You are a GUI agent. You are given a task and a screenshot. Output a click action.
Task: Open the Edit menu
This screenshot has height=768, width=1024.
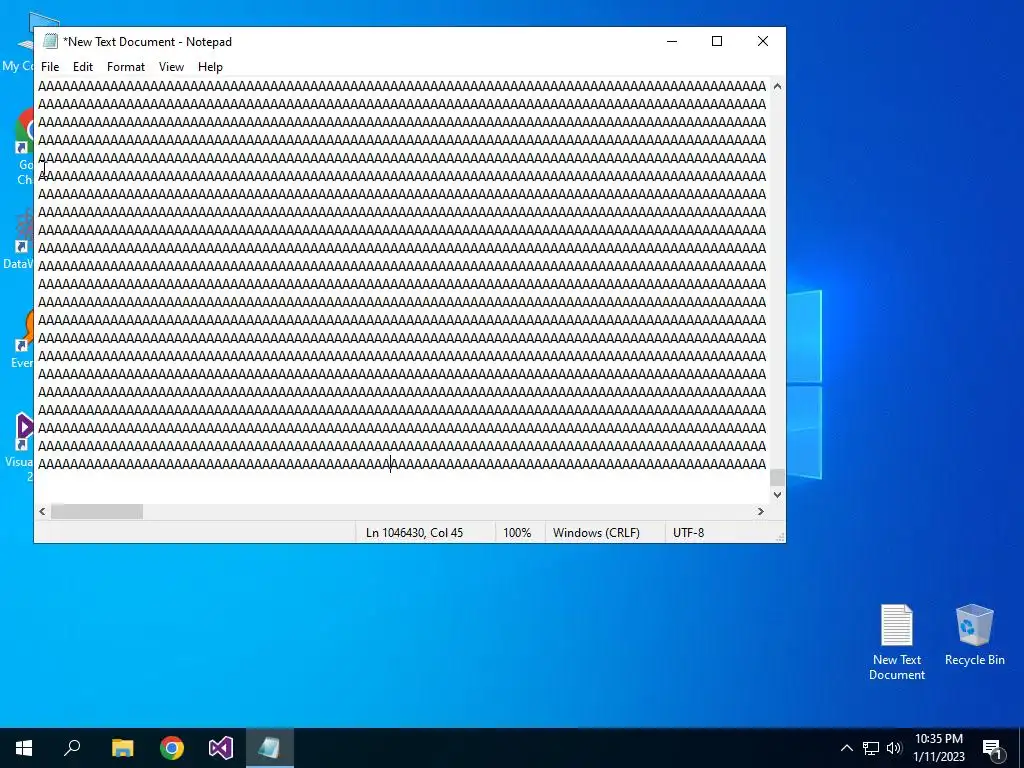82,67
